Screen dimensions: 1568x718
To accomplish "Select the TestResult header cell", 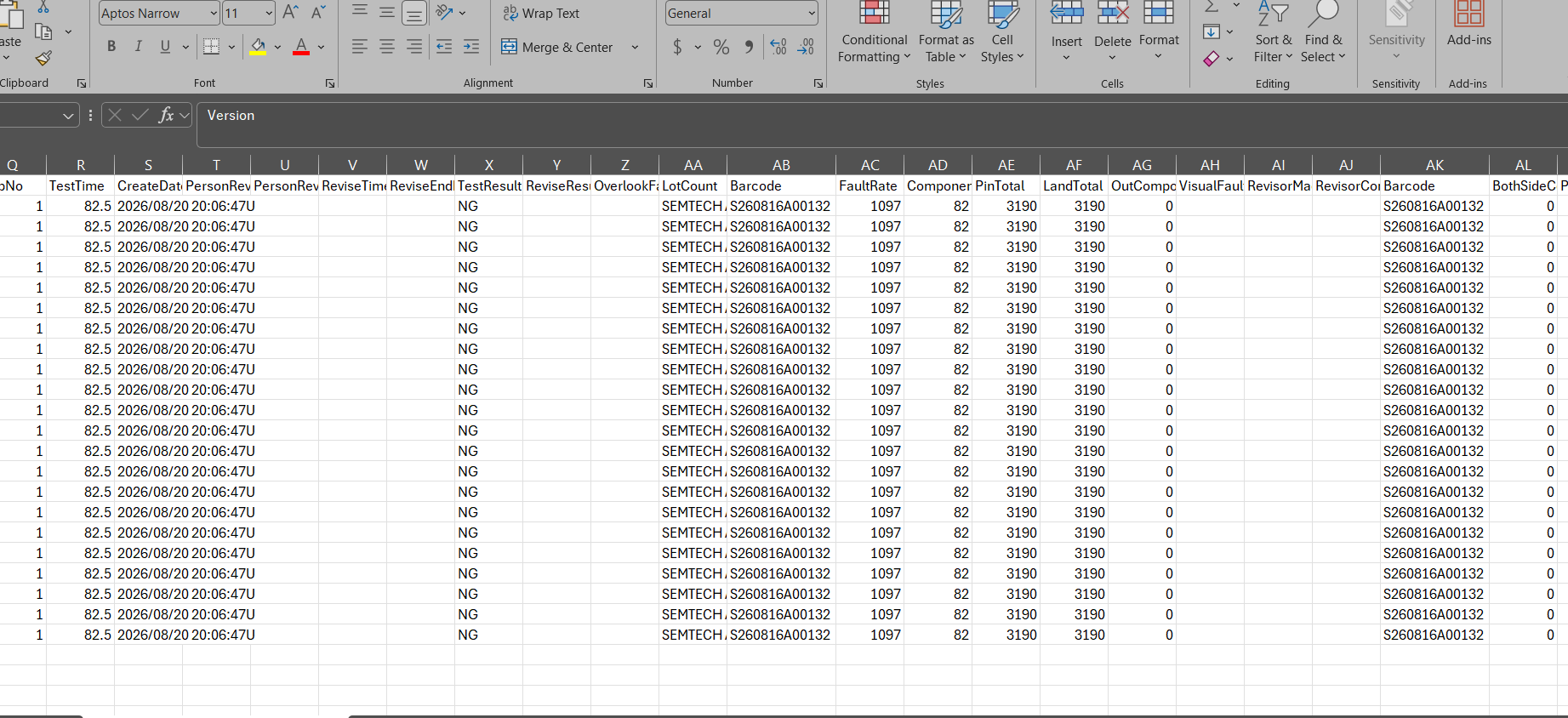I will point(489,185).
